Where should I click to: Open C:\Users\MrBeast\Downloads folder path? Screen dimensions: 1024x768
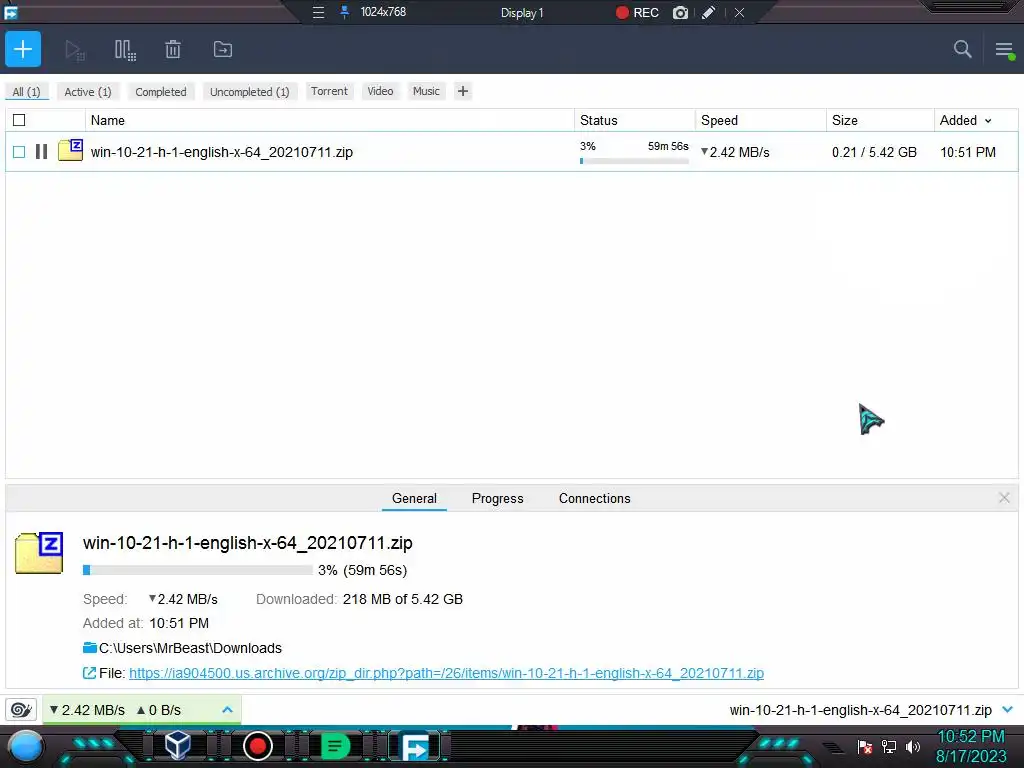point(190,648)
